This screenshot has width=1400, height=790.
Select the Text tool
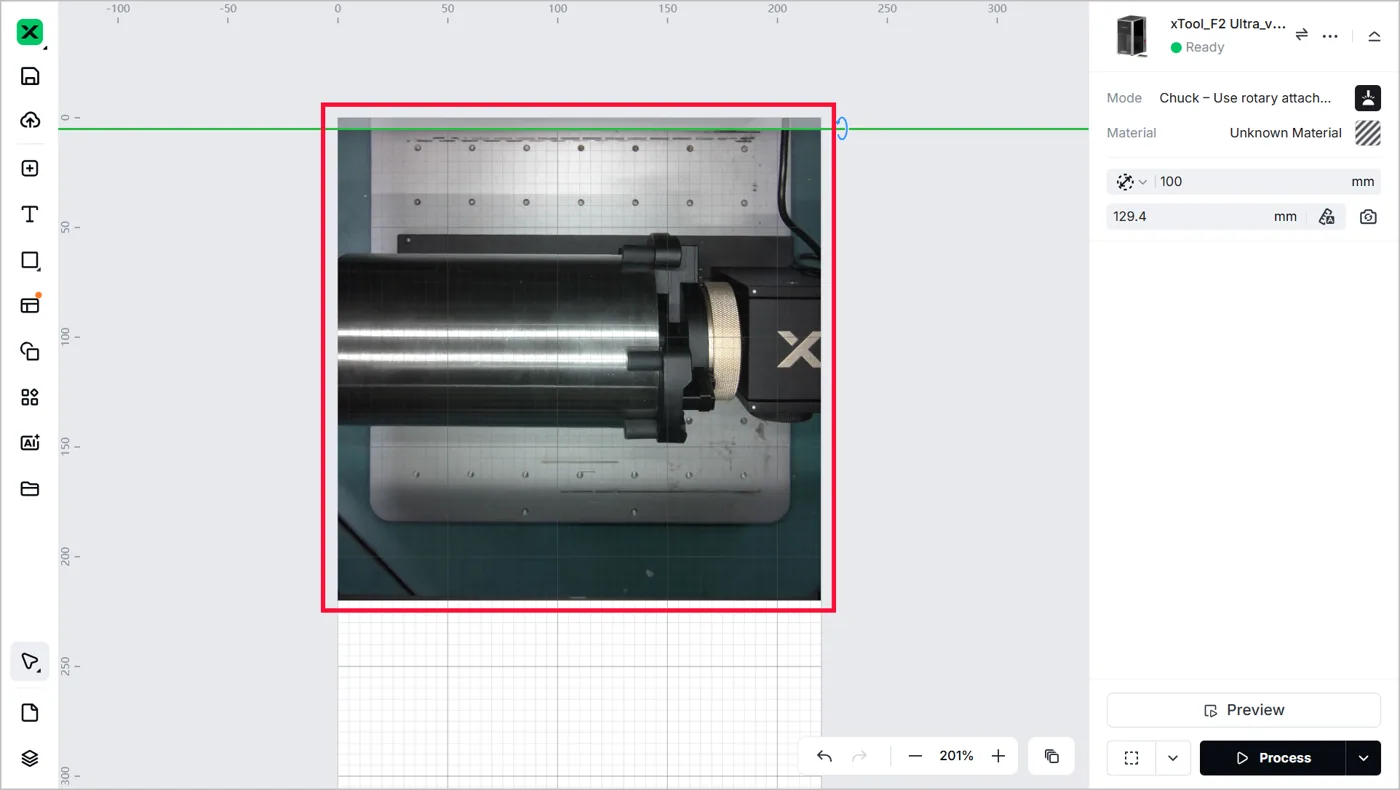tap(30, 214)
